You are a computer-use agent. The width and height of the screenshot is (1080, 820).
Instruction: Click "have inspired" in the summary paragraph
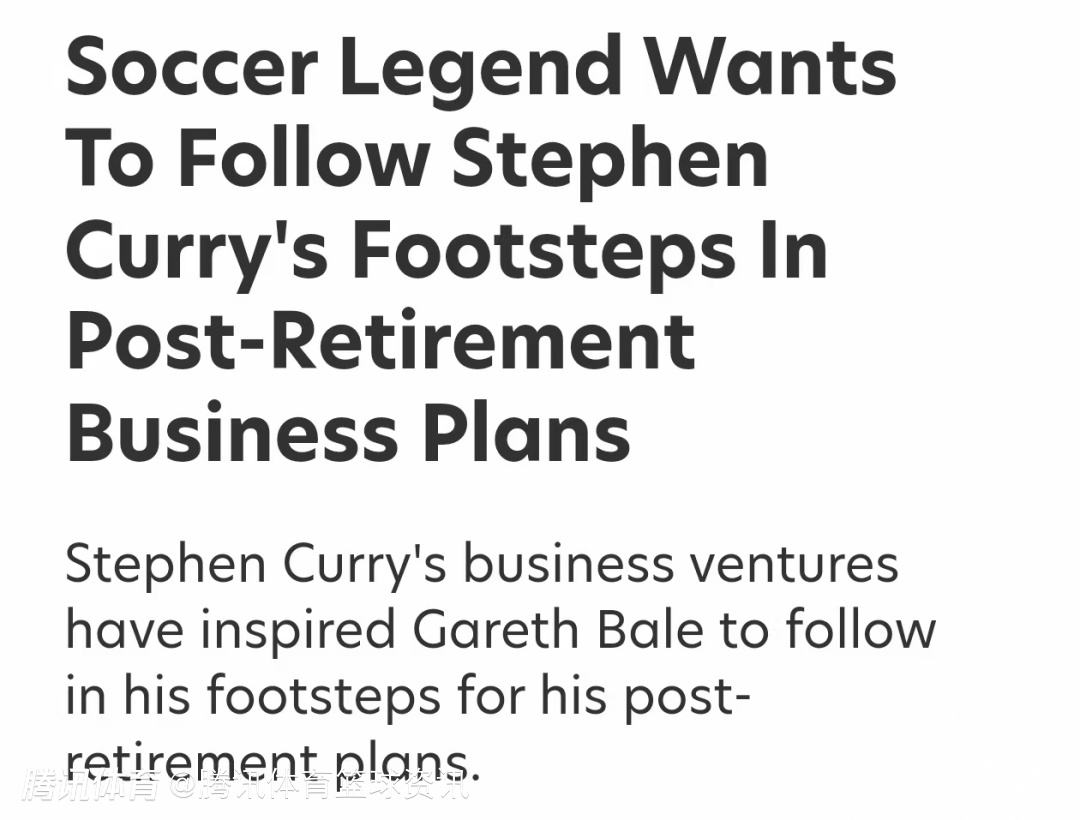tap(230, 631)
